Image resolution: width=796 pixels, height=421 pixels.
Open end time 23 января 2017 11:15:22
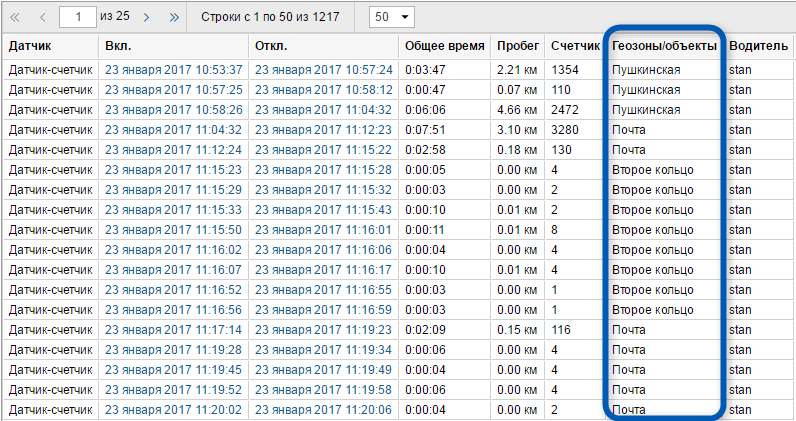324,150
